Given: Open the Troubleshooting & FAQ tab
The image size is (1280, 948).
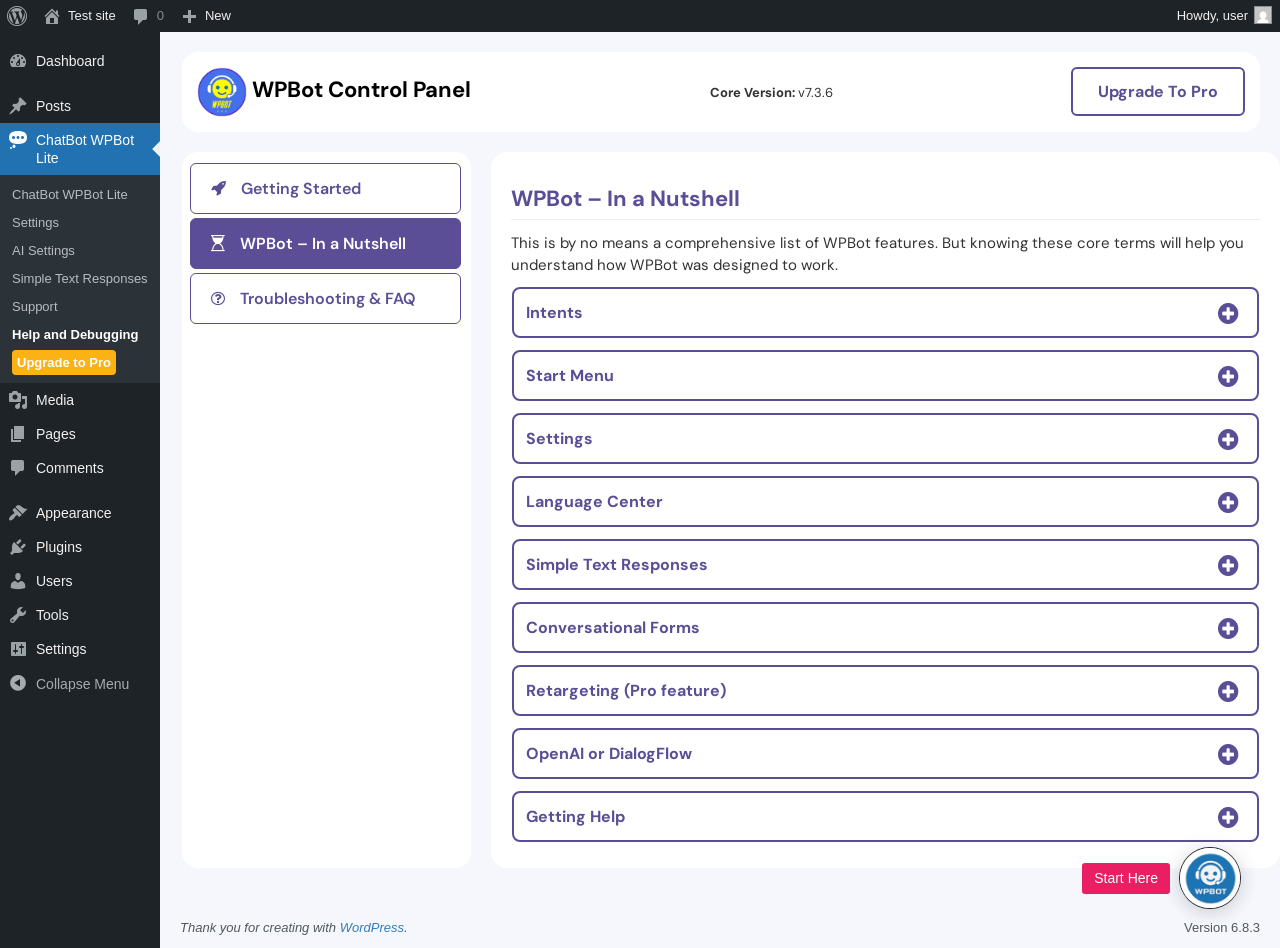Looking at the screenshot, I should coord(325,298).
